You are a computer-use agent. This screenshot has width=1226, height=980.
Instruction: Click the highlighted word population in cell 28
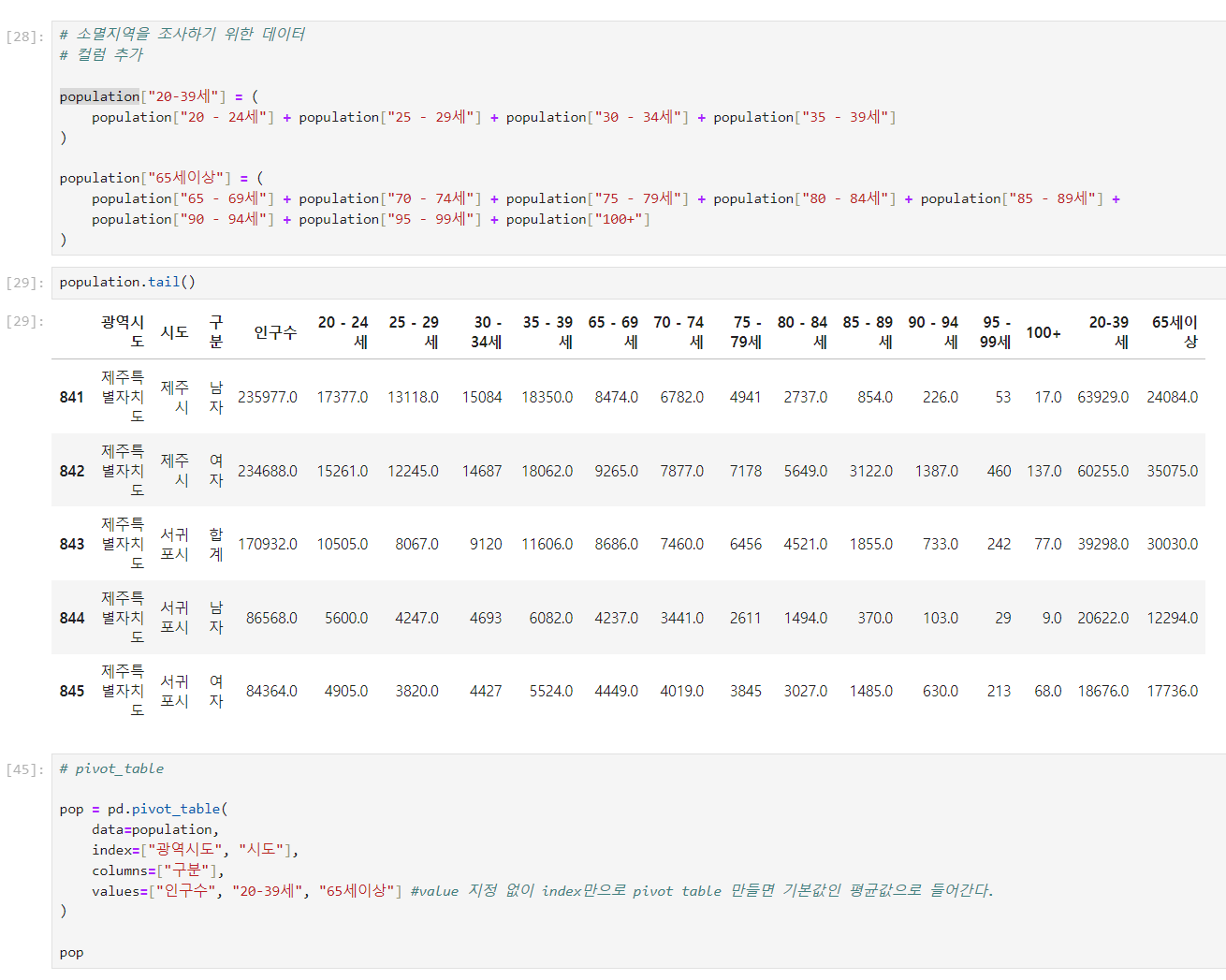click(x=99, y=96)
